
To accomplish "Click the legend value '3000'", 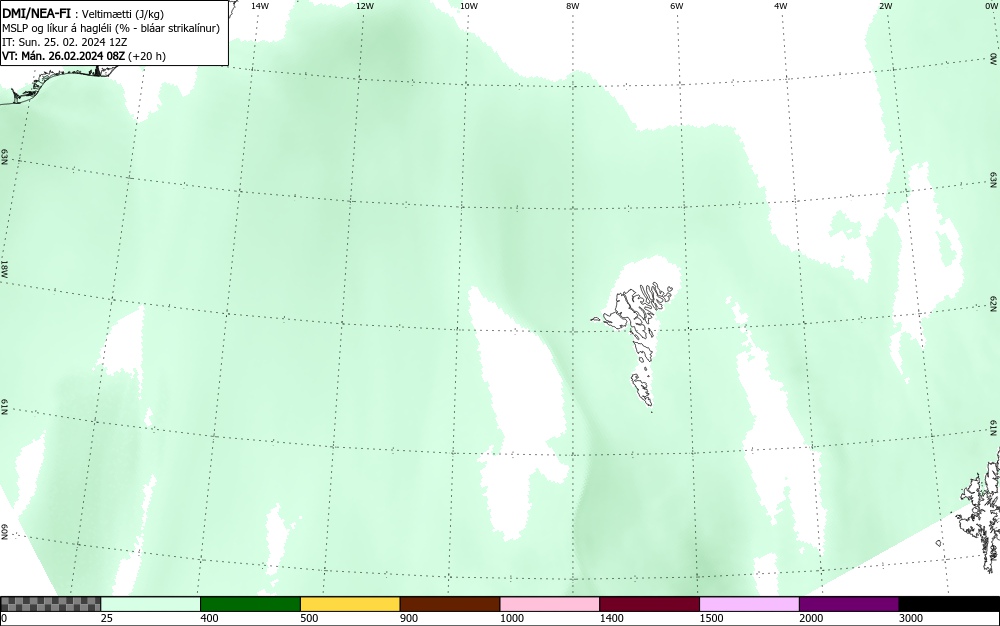I will (x=911, y=618).
